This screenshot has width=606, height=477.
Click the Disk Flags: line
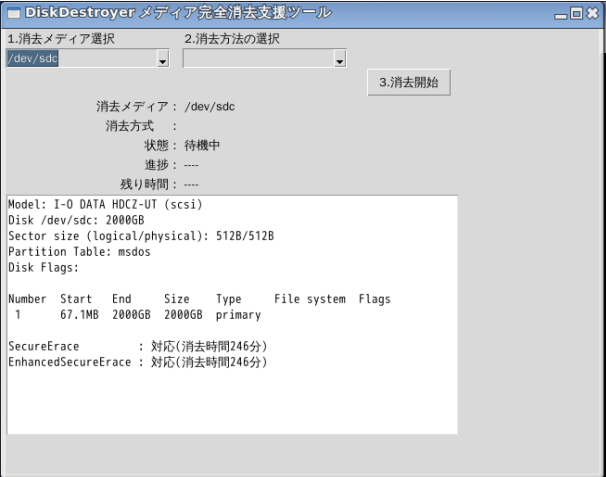click(x=43, y=267)
